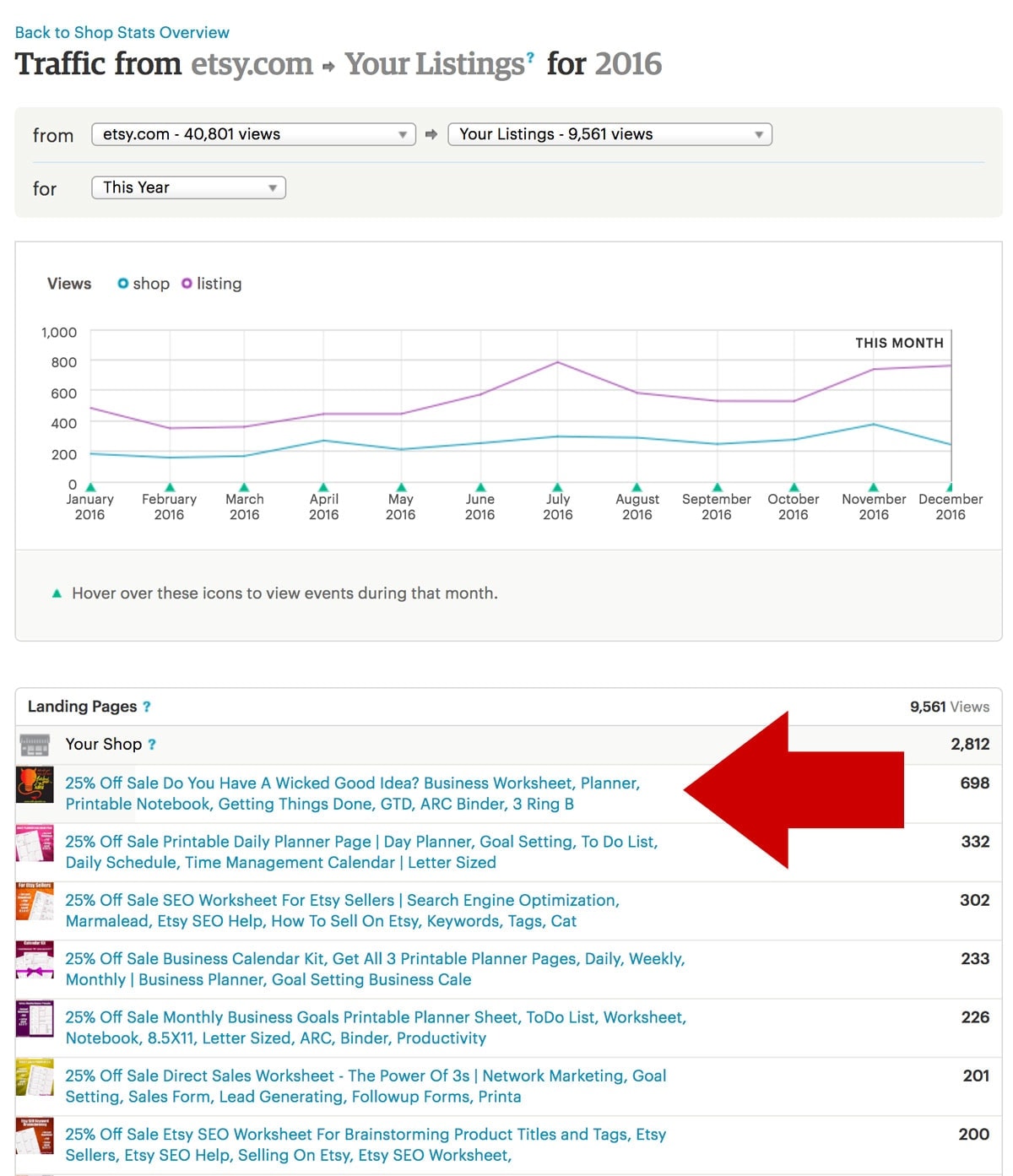
Task: Click the 233 view count
Action: pos(976,959)
